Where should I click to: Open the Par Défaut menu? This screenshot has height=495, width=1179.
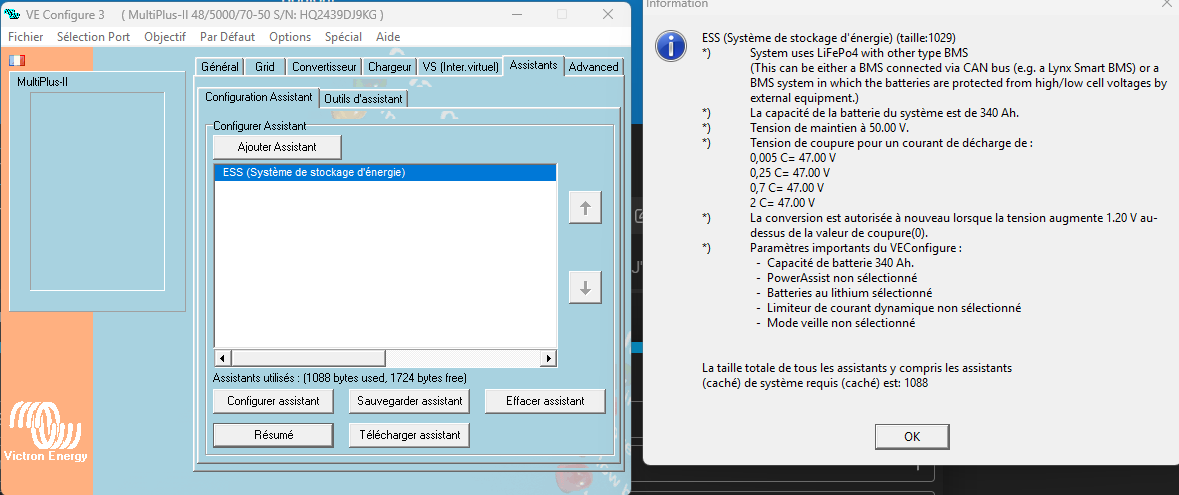pyautogui.click(x=227, y=37)
